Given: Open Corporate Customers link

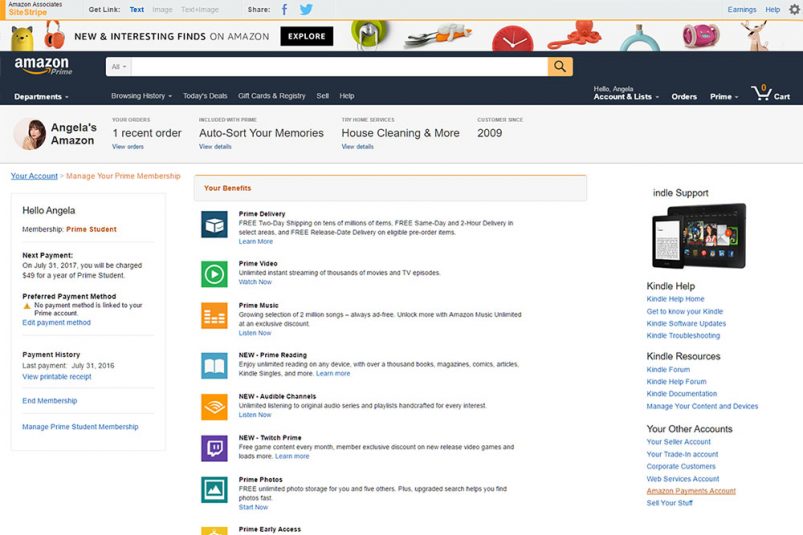Looking at the screenshot, I should coord(681,466).
